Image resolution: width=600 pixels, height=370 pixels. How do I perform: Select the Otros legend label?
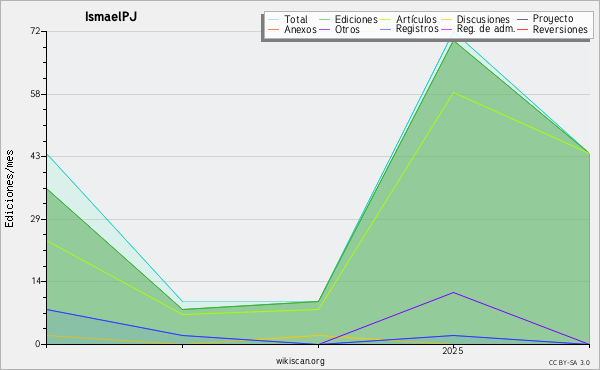click(347, 29)
